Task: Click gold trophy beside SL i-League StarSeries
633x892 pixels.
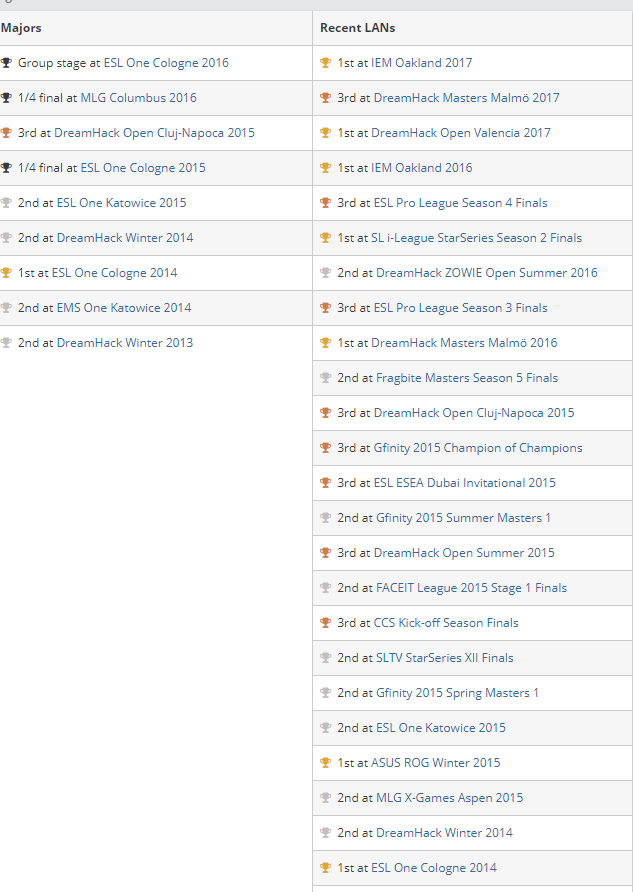Action: click(325, 237)
